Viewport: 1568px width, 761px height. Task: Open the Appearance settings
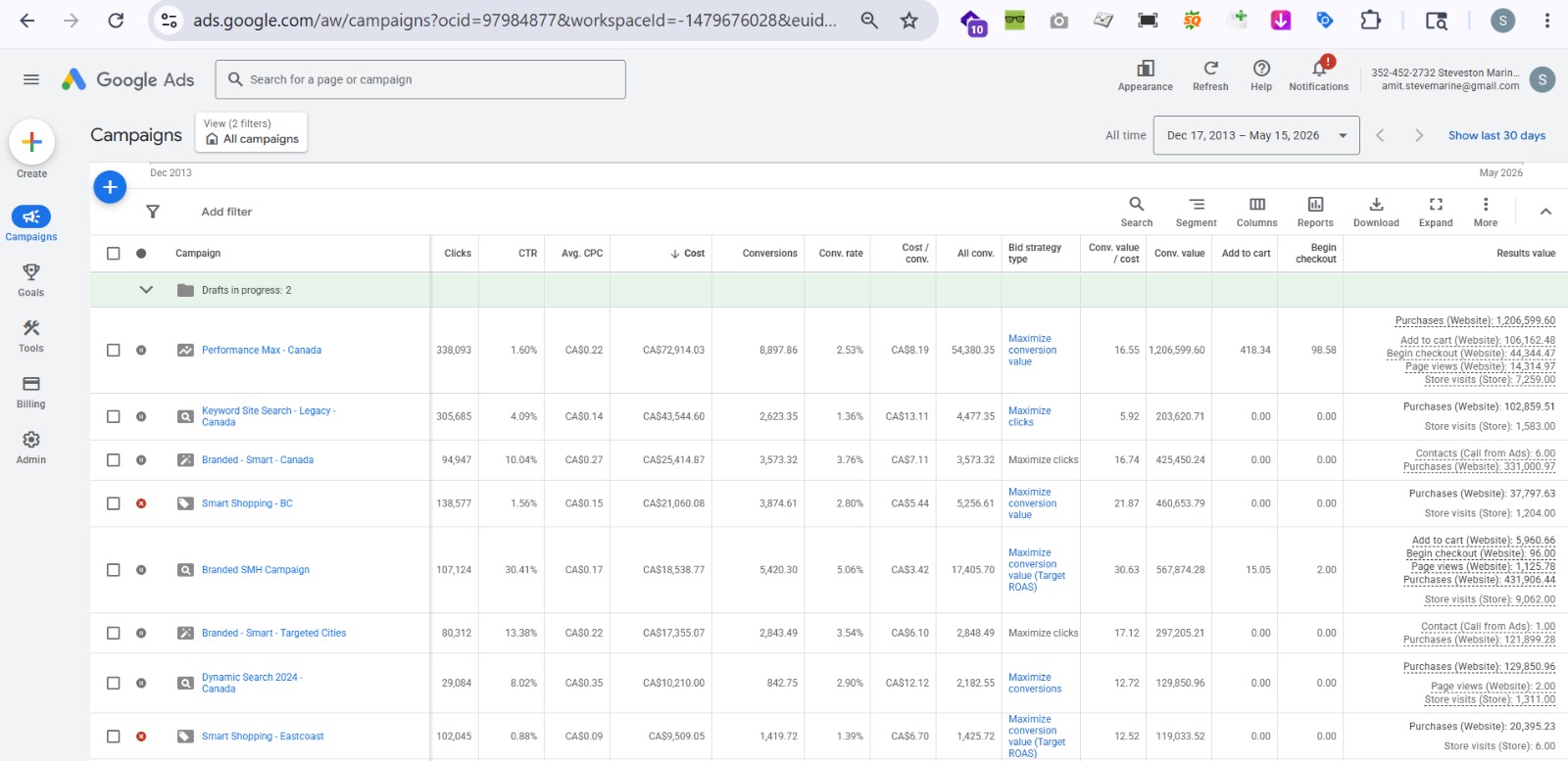(x=1146, y=75)
